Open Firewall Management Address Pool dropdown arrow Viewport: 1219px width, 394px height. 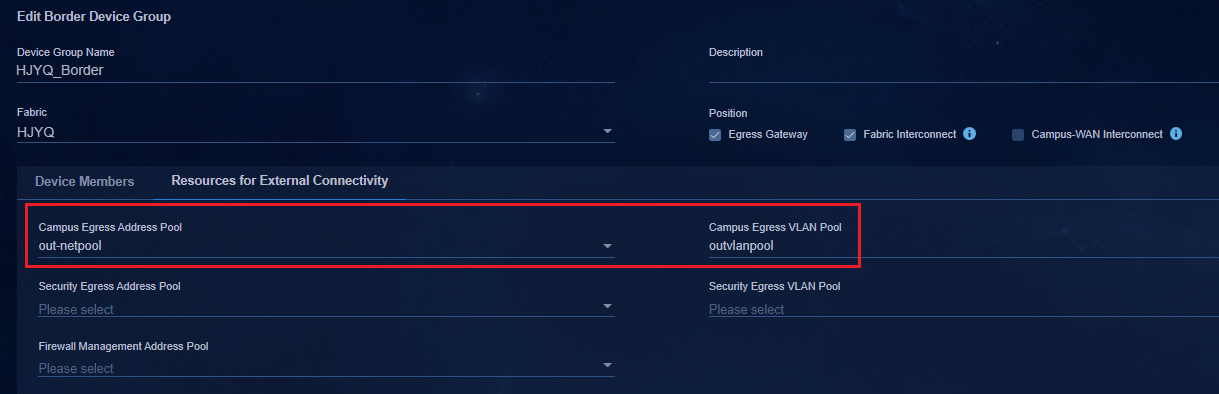pyautogui.click(x=607, y=366)
